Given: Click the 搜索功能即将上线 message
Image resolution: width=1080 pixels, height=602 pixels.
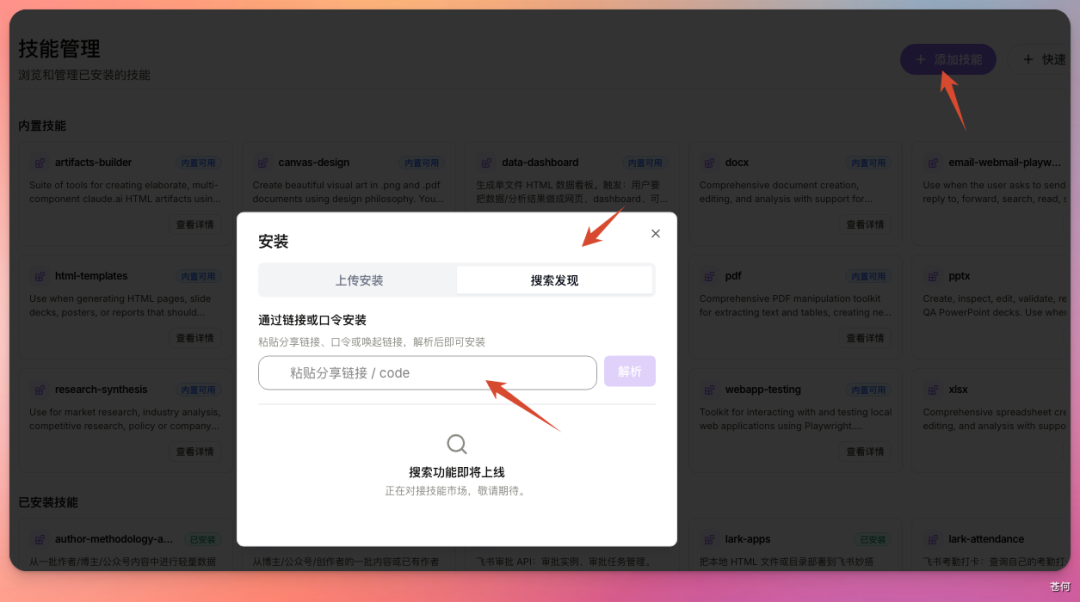Looking at the screenshot, I should click(456, 473).
